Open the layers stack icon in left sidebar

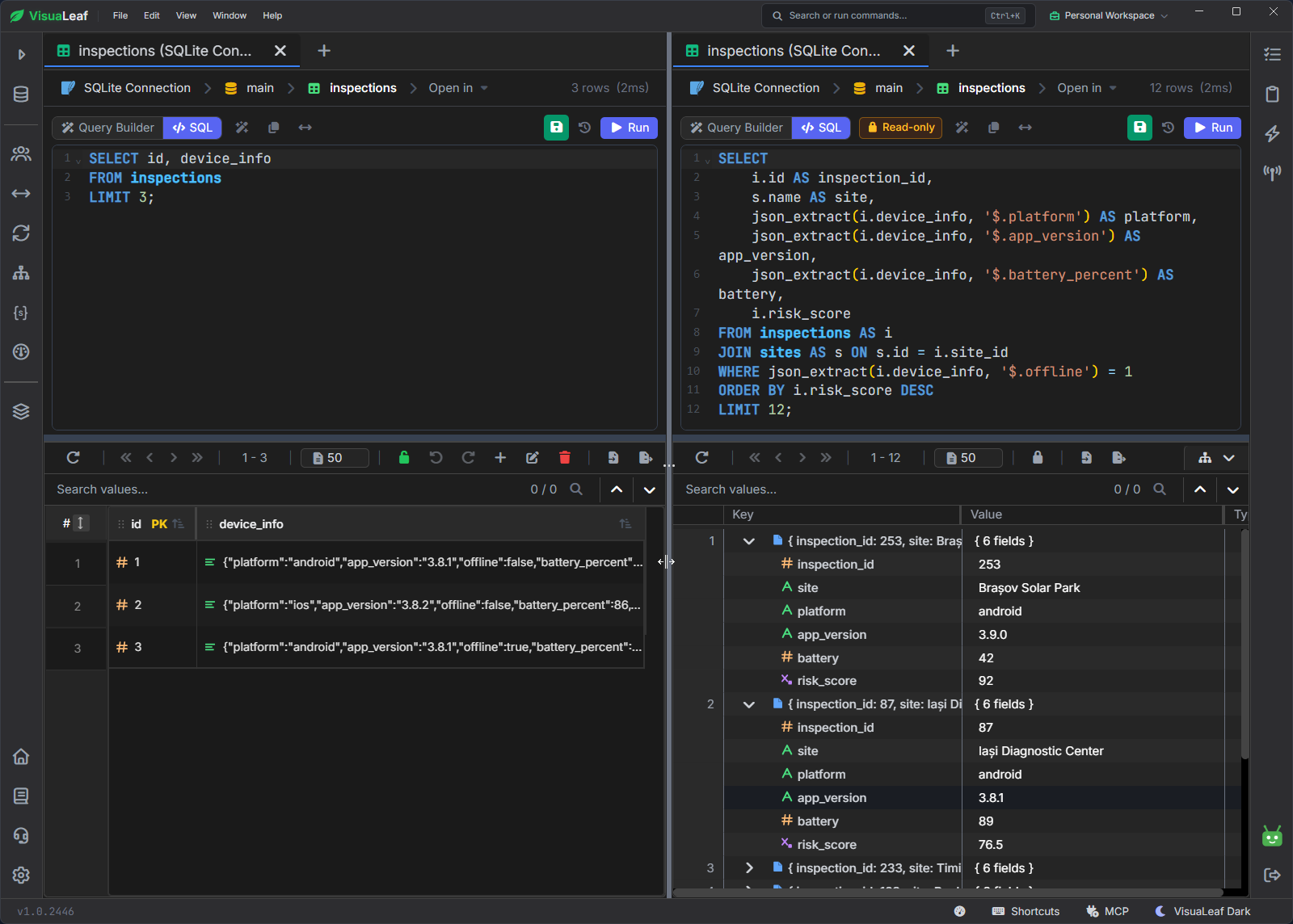point(21,411)
